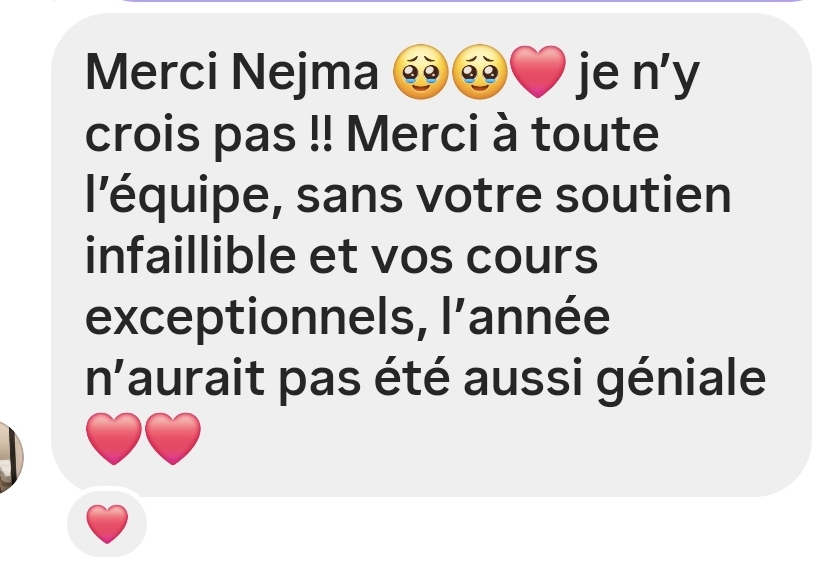This screenshot has height=572, width=816.
Task: Click the word 'exceptionnels' in the message
Action: coord(249,319)
